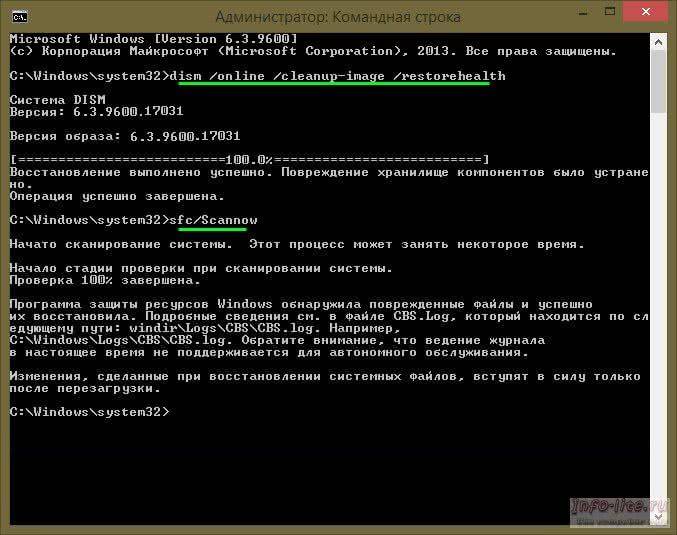Click the path C:\Windows\Logs\CBS\CBS.log line
Image resolution: width=677 pixels, height=535 pixels.
(x=277, y=341)
